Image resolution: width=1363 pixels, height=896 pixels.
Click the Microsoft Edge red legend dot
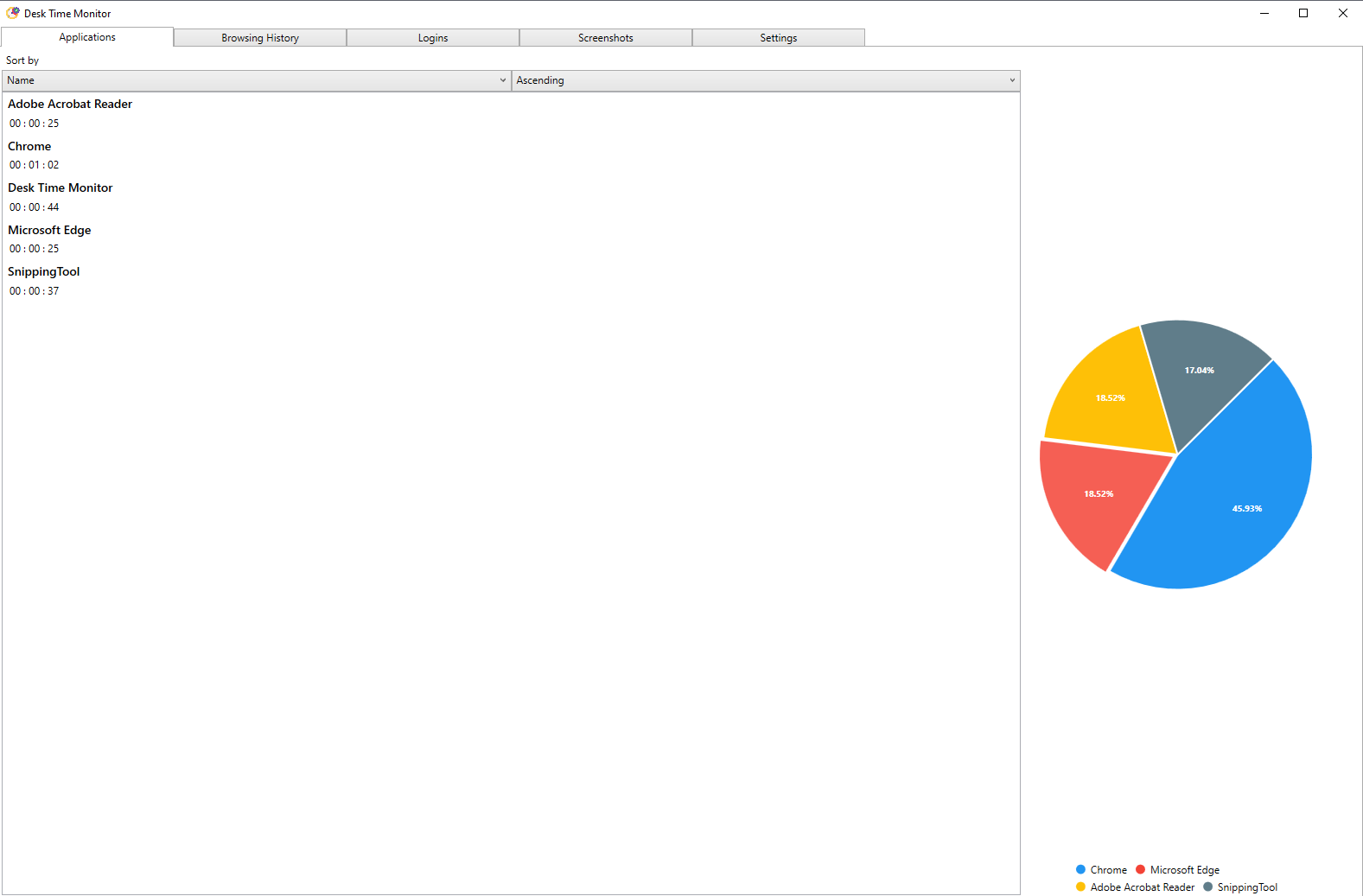point(1140,869)
